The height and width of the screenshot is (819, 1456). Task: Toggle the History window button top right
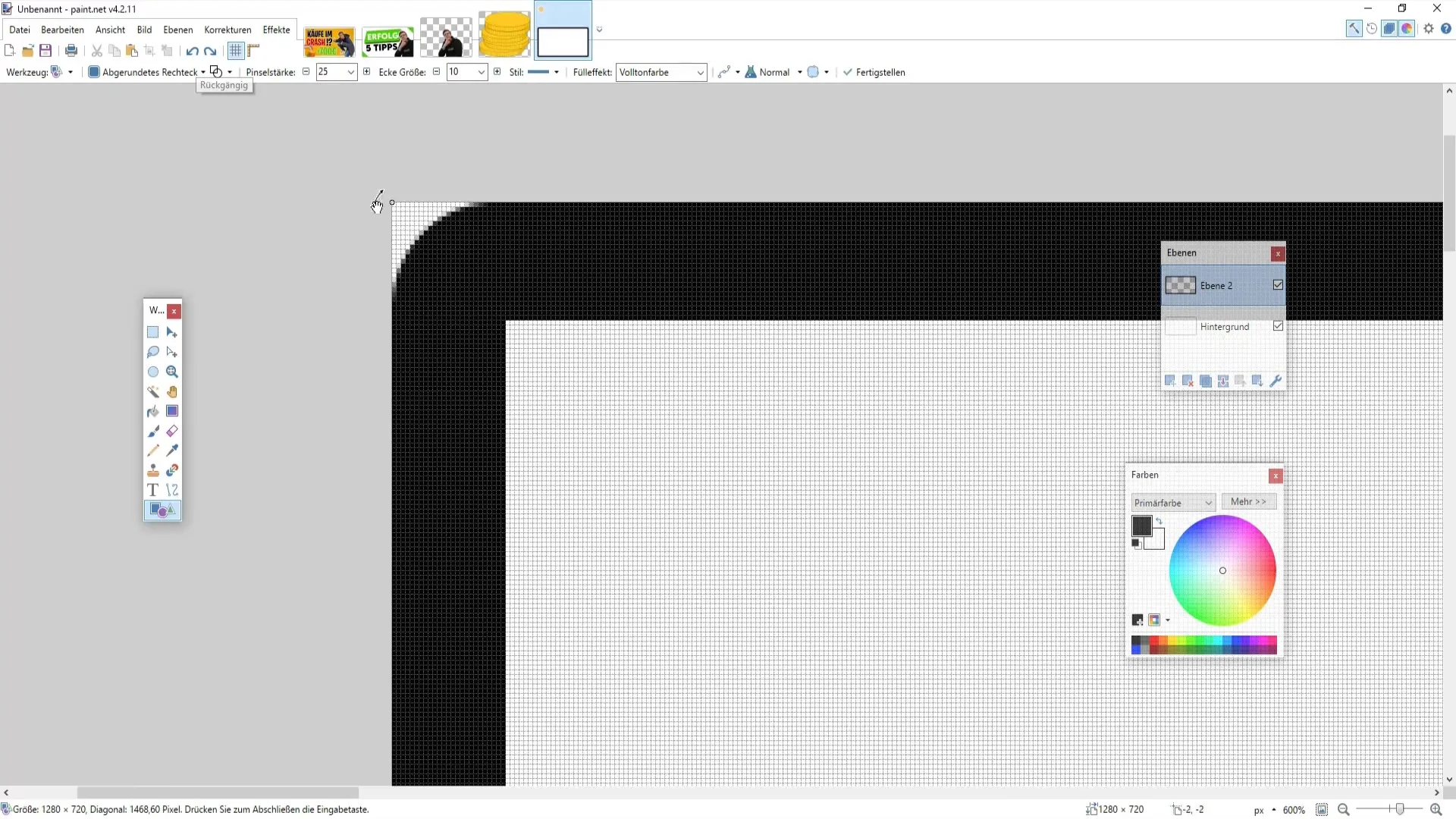pos(1372,29)
